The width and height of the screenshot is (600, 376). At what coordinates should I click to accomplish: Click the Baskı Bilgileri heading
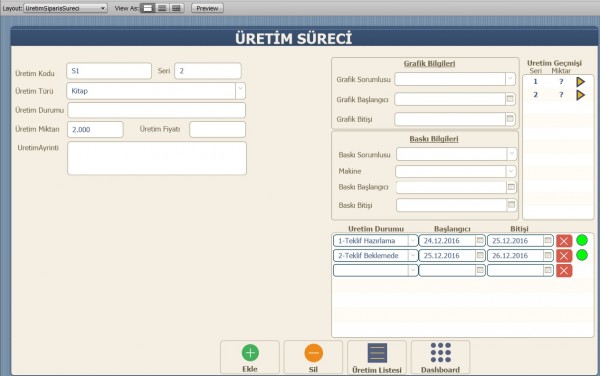point(434,139)
